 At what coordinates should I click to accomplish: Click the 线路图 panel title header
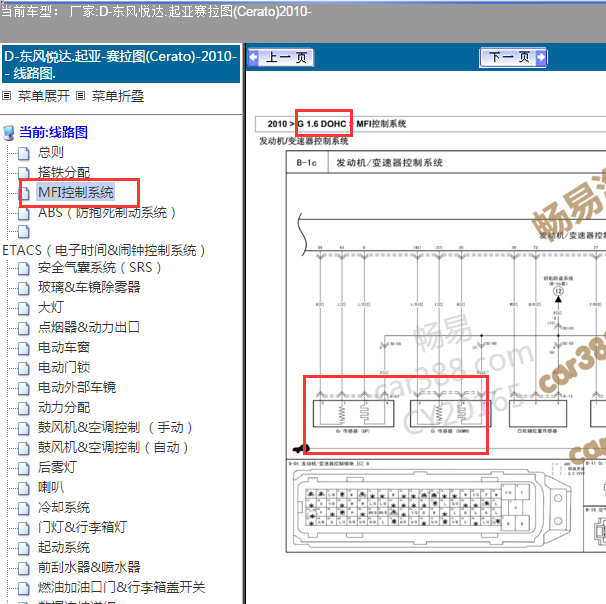121,64
